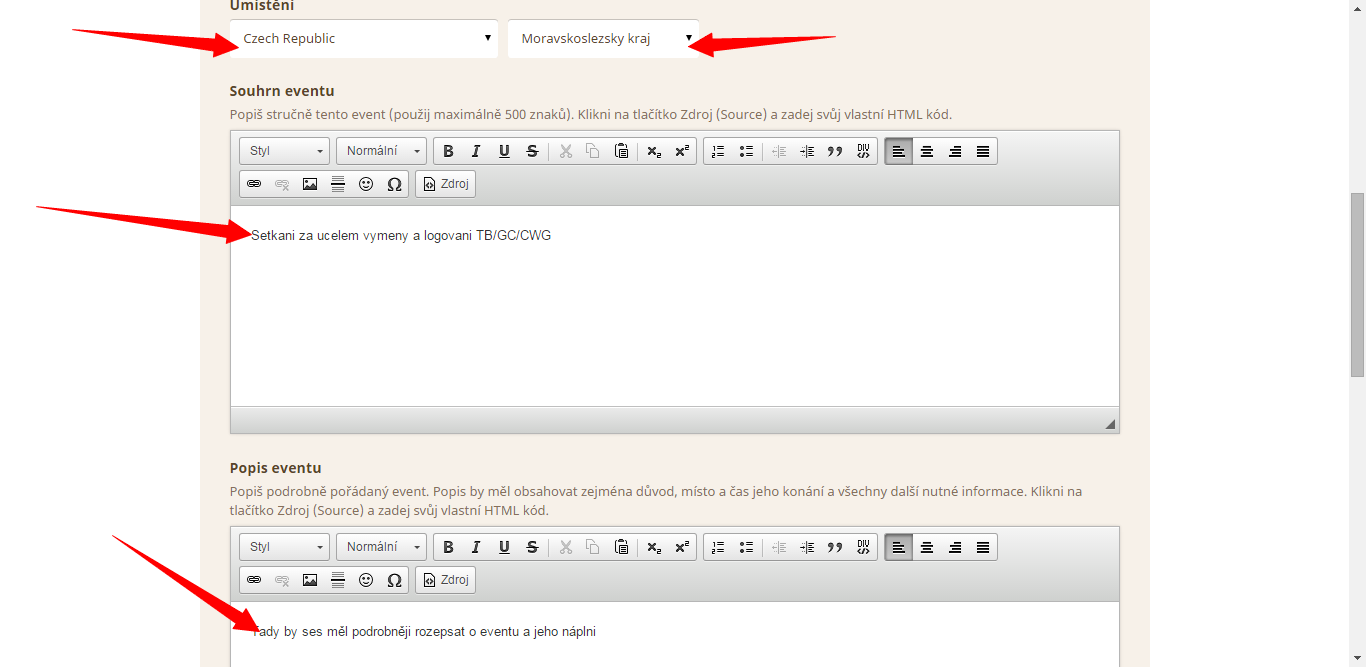Click the Zdroj source button in the Souhrn eventu editor
Screen dimensions: 1366x667
445,185
